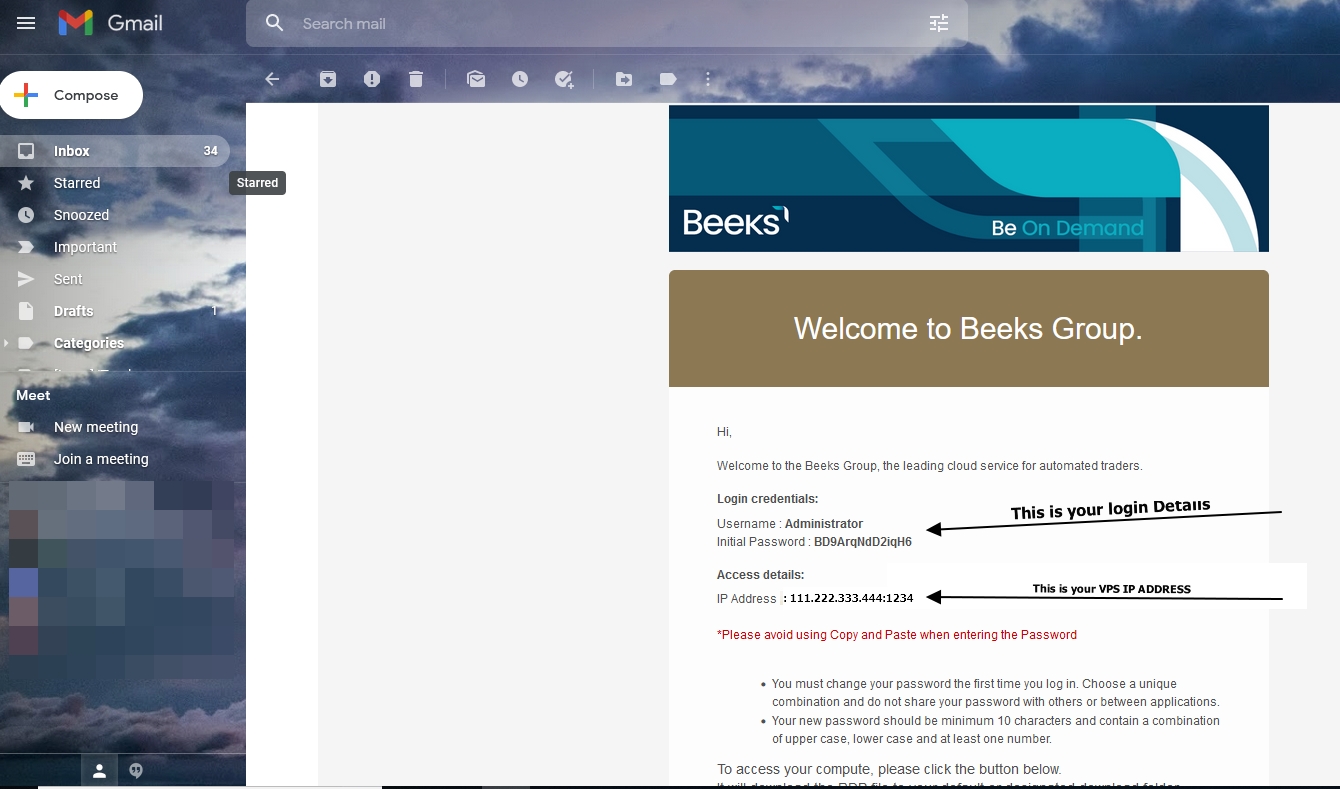
Task: Click the Welcome to Beeks Group heading
Action: (968, 329)
